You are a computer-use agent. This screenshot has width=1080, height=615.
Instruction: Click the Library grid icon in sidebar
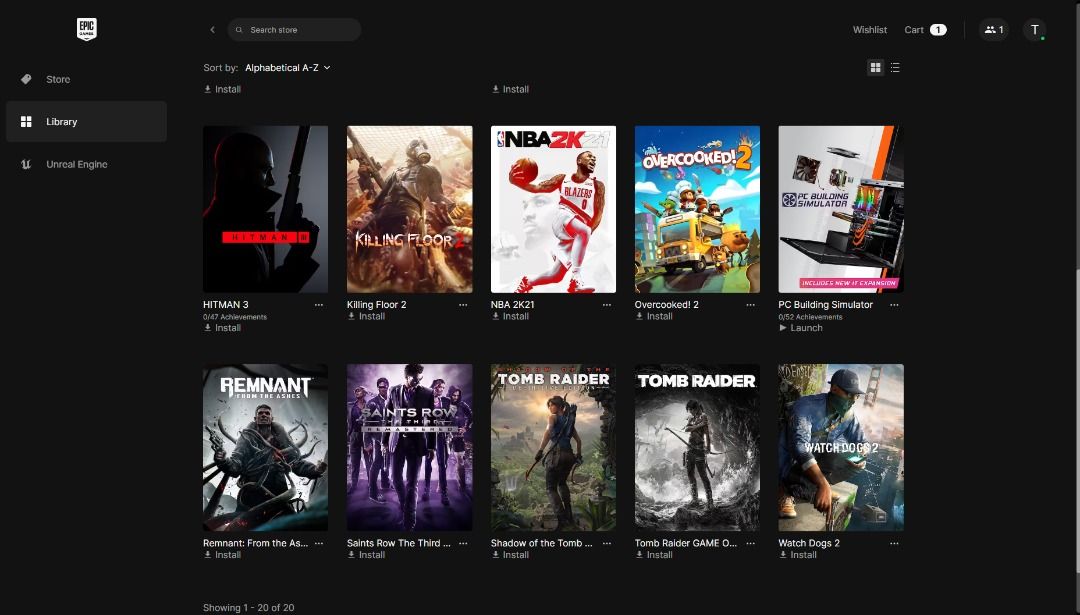26,122
